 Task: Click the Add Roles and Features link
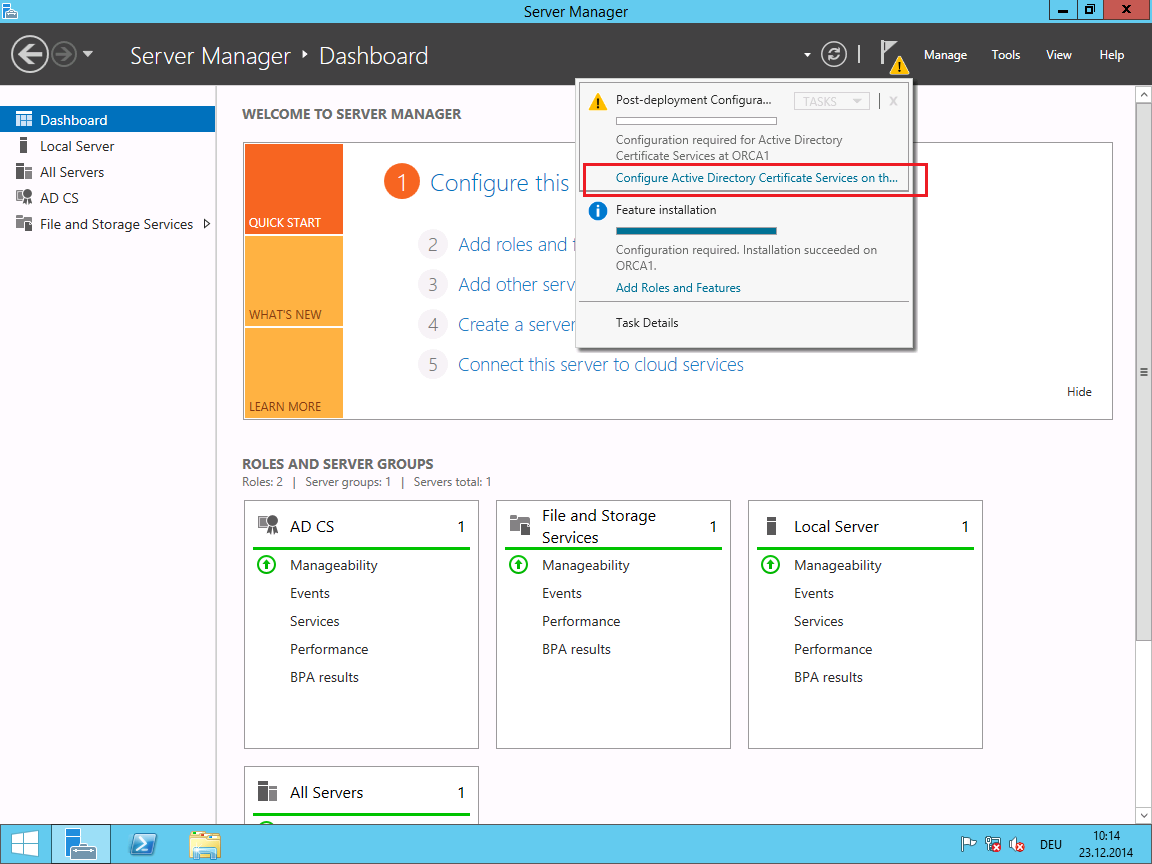pos(678,288)
